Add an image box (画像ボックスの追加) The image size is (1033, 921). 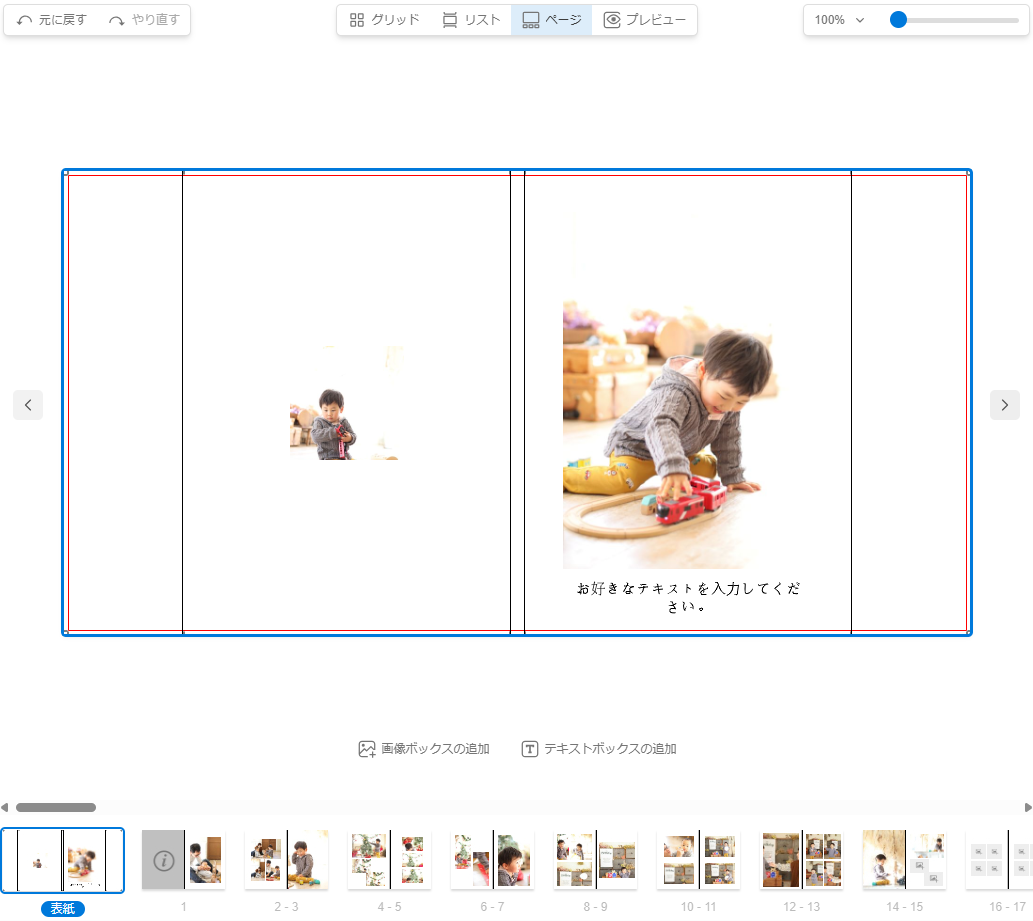pos(424,749)
